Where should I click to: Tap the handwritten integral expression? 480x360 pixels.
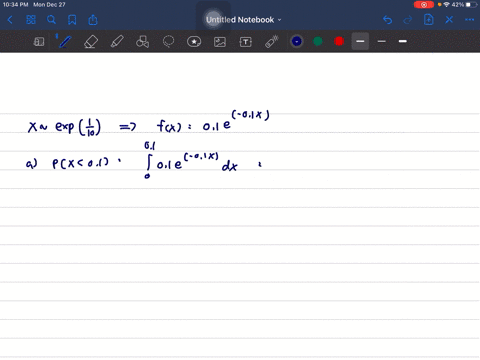point(191,161)
